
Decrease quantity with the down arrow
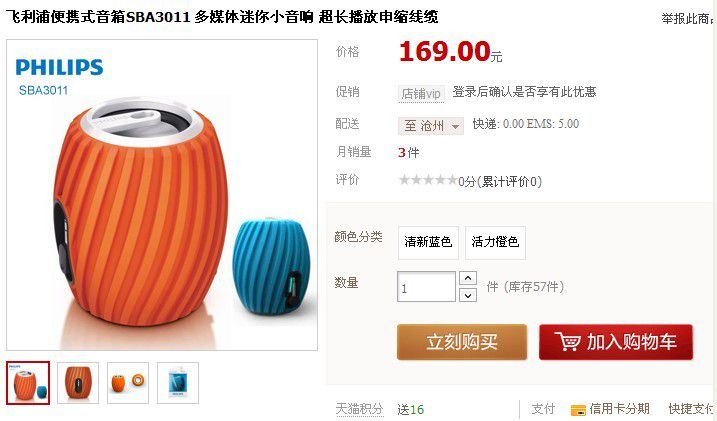click(x=468, y=295)
